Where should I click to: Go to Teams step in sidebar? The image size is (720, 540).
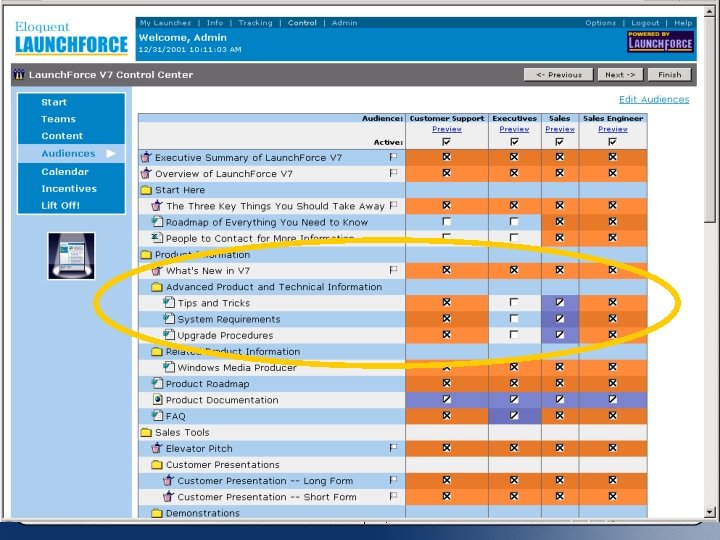pos(58,119)
